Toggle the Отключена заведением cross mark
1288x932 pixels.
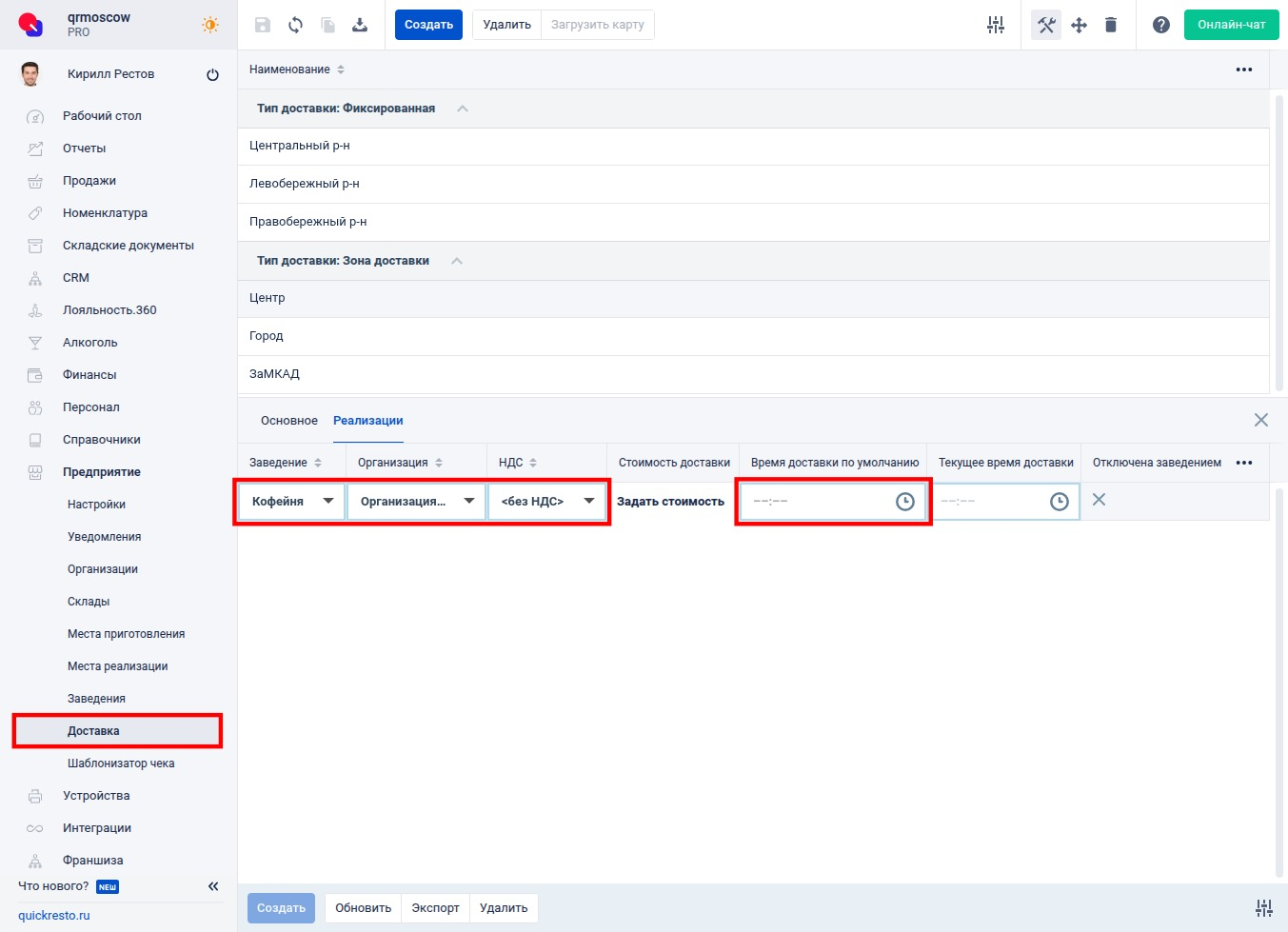(1099, 500)
